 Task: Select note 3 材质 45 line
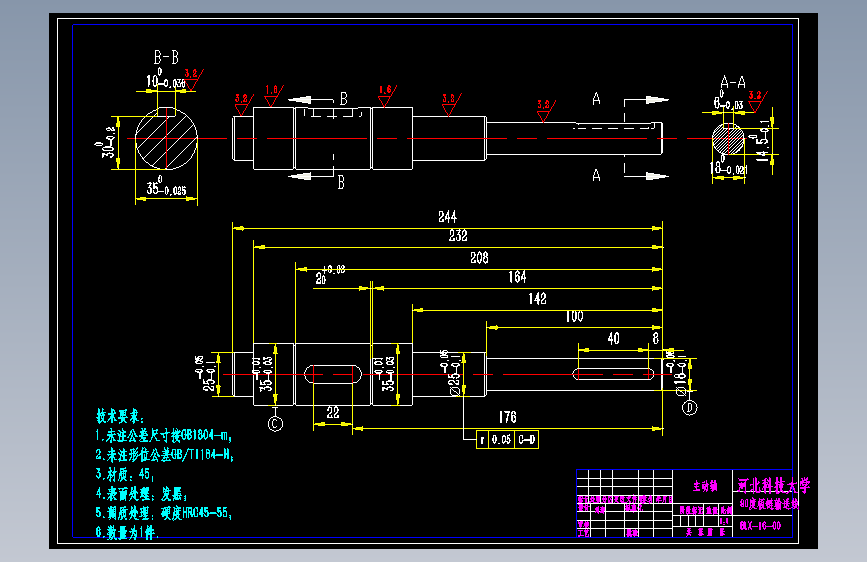[x=124, y=475]
